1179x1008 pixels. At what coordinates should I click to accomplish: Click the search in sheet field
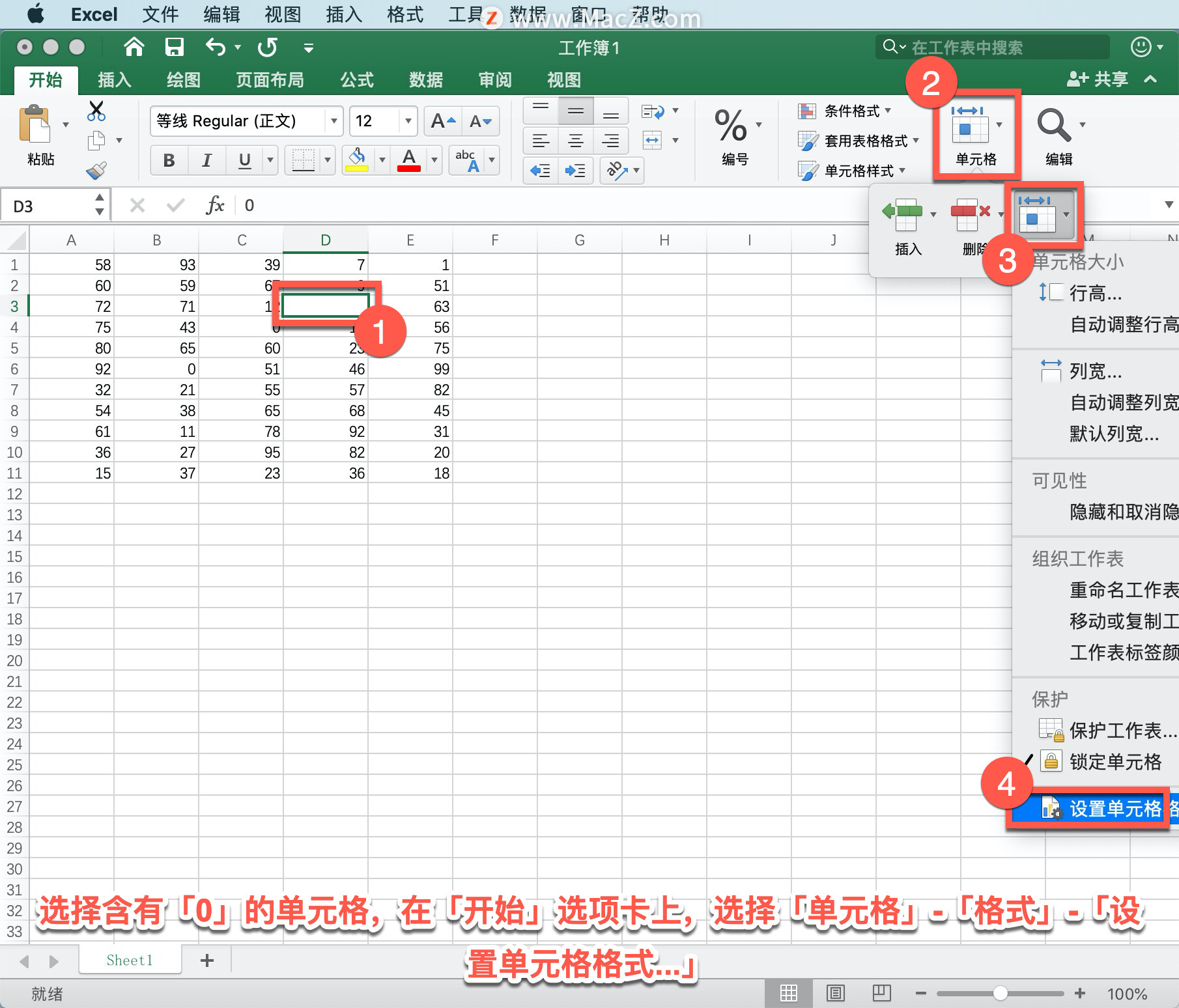tap(993, 47)
